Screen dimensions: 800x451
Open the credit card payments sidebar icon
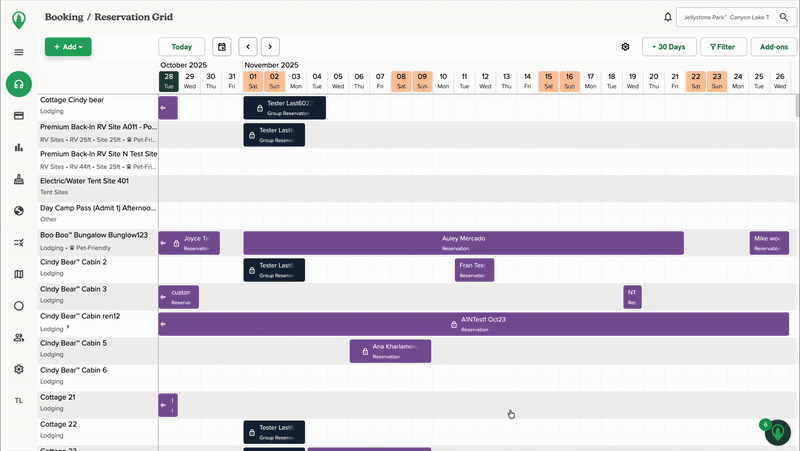pos(18,116)
